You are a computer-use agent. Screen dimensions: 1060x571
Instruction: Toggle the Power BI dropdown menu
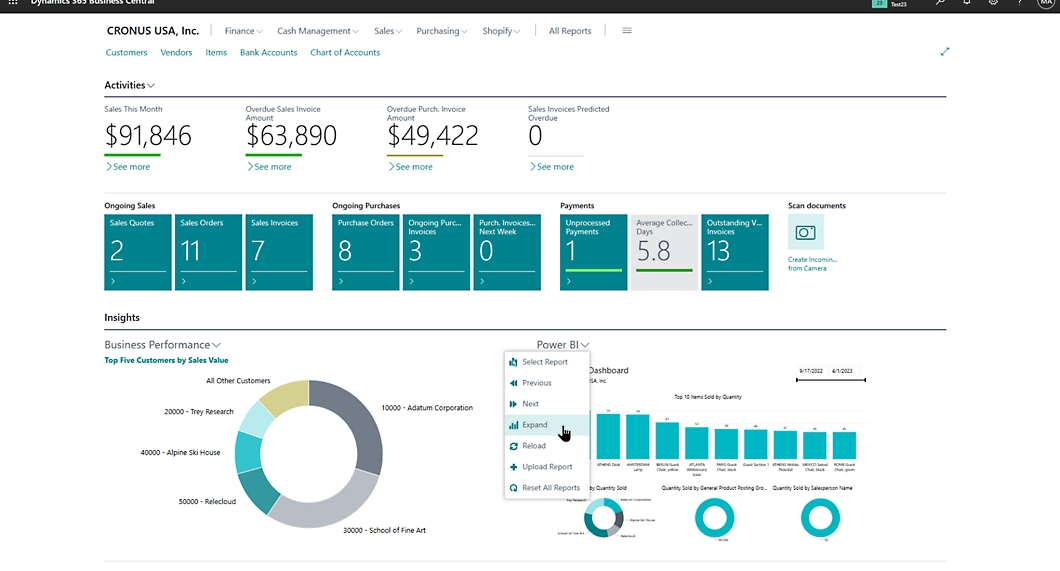click(562, 345)
